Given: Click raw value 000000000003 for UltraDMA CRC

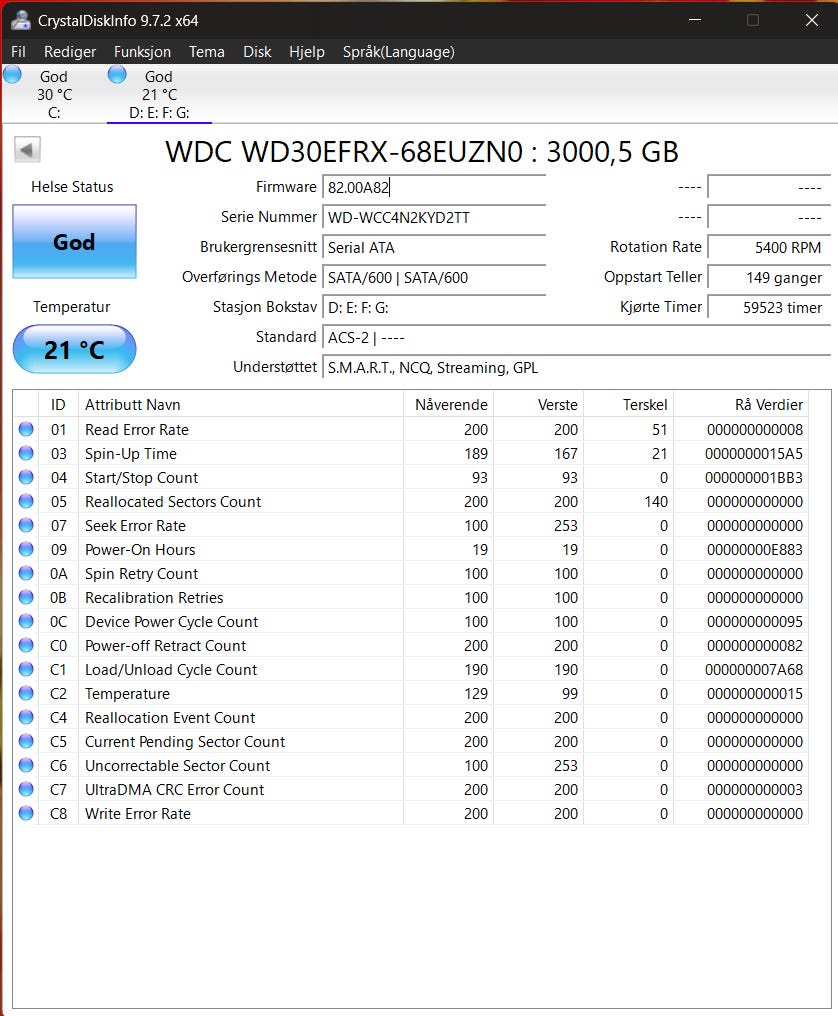Looking at the screenshot, I should click(754, 789).
